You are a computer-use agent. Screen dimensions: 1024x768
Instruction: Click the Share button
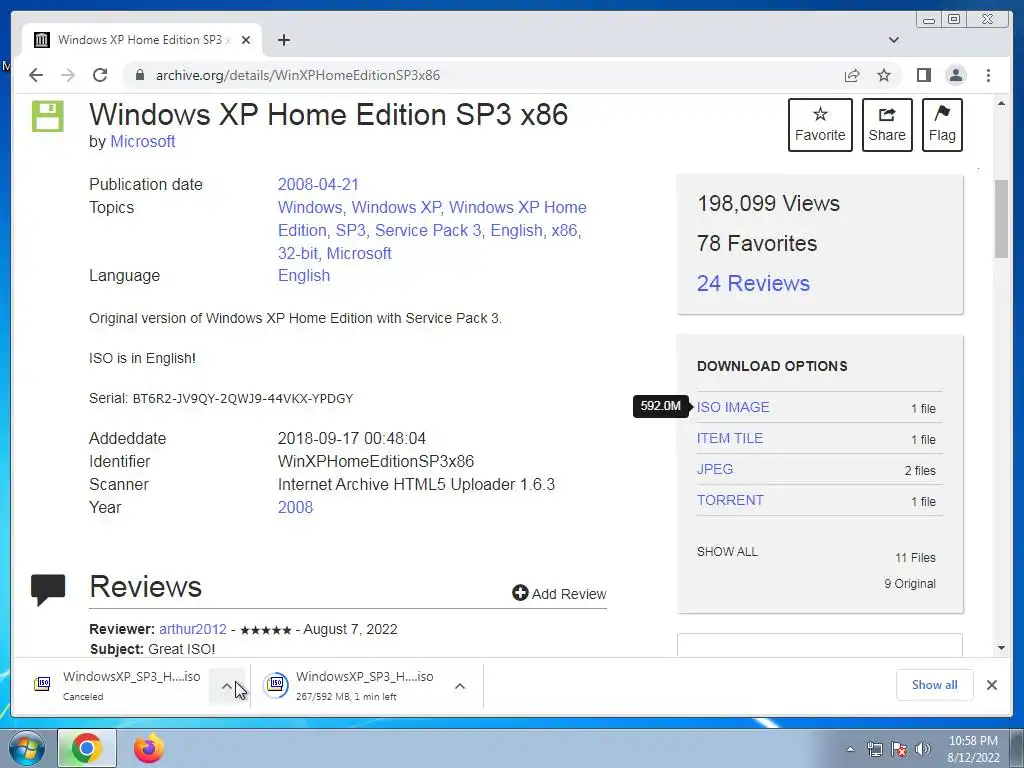pyautogui.click(x=887, y=125)
